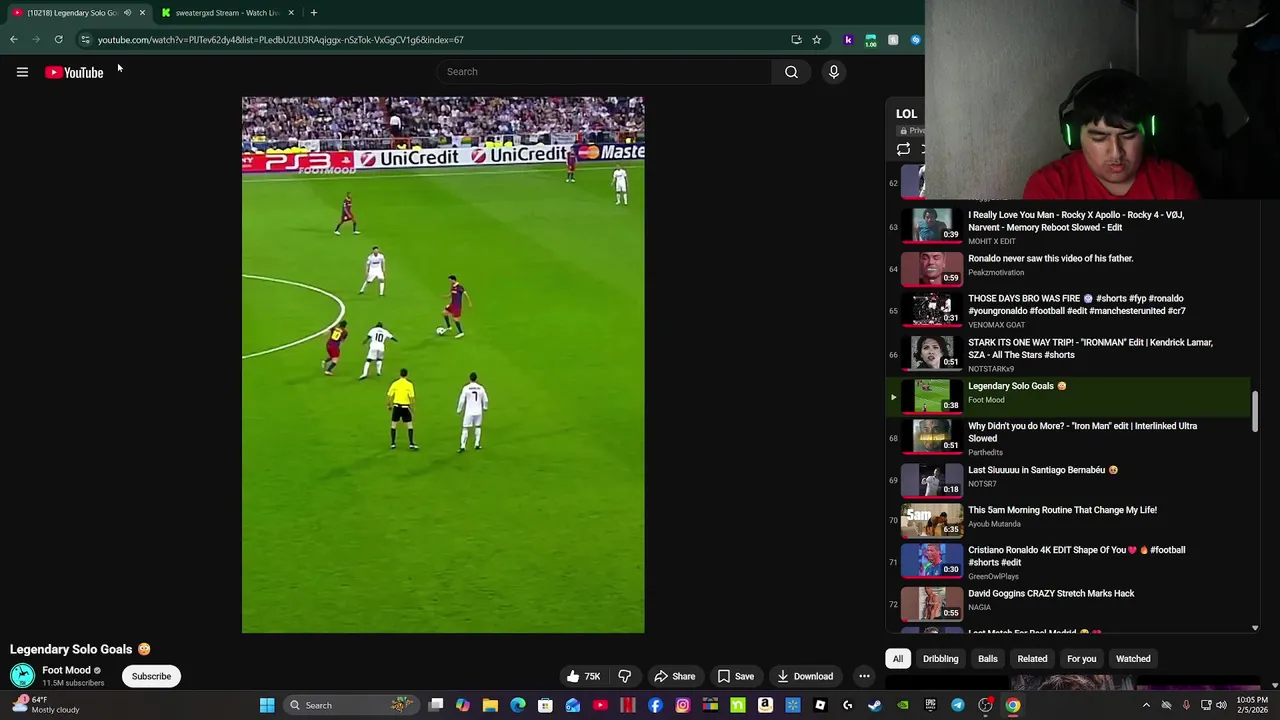1280x720 pixels.
Task: Open Telegram from taskbar
Action: 958,705
